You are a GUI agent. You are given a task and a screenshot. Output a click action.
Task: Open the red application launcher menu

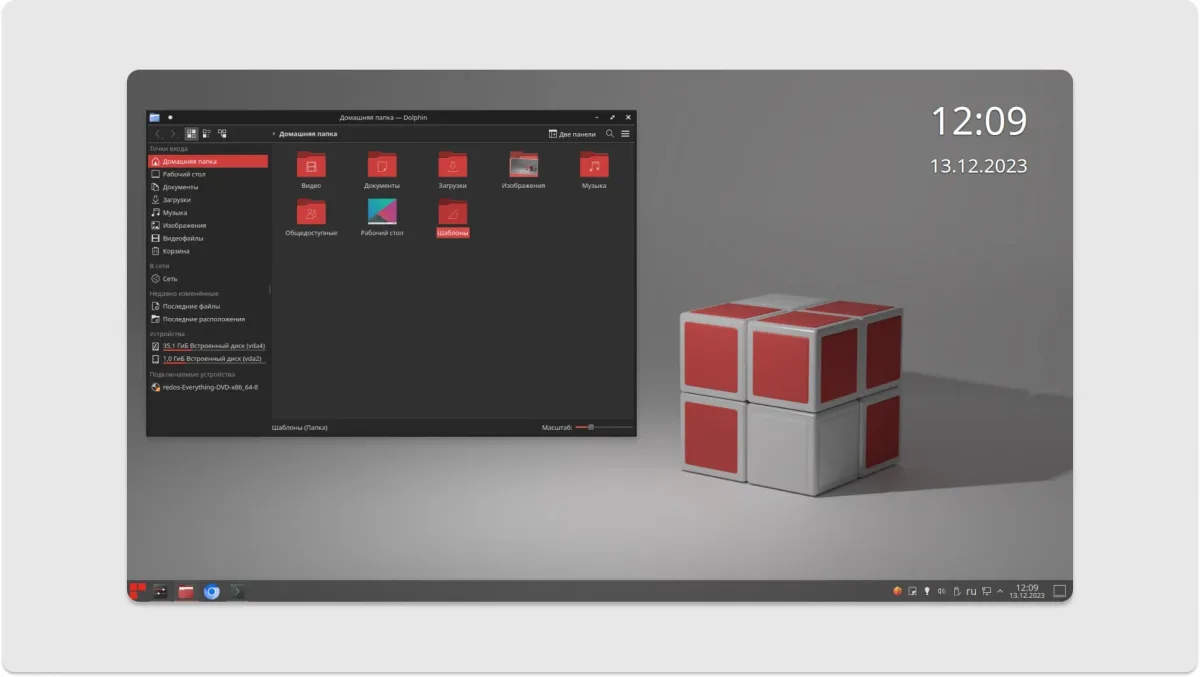[137, 591]
